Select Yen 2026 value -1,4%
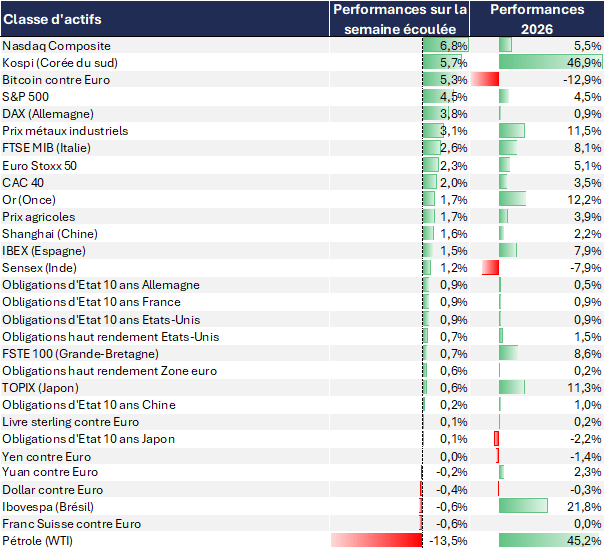 [x=586, y=457]
